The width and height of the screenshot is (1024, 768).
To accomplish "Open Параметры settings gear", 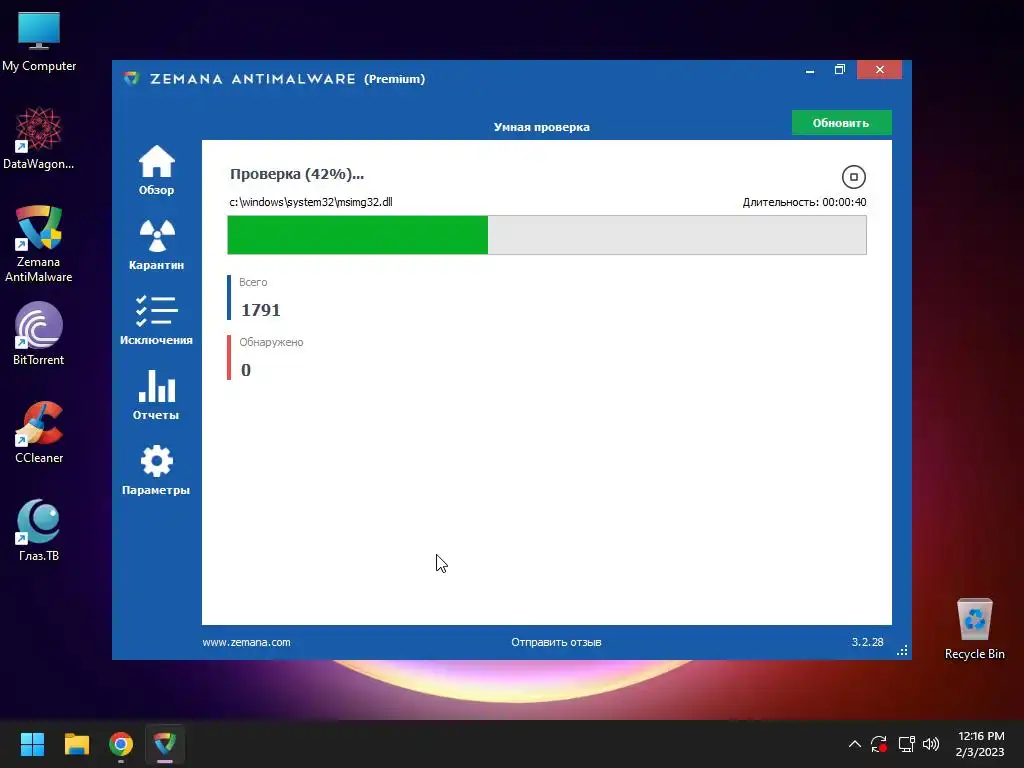I will [156, 470].
